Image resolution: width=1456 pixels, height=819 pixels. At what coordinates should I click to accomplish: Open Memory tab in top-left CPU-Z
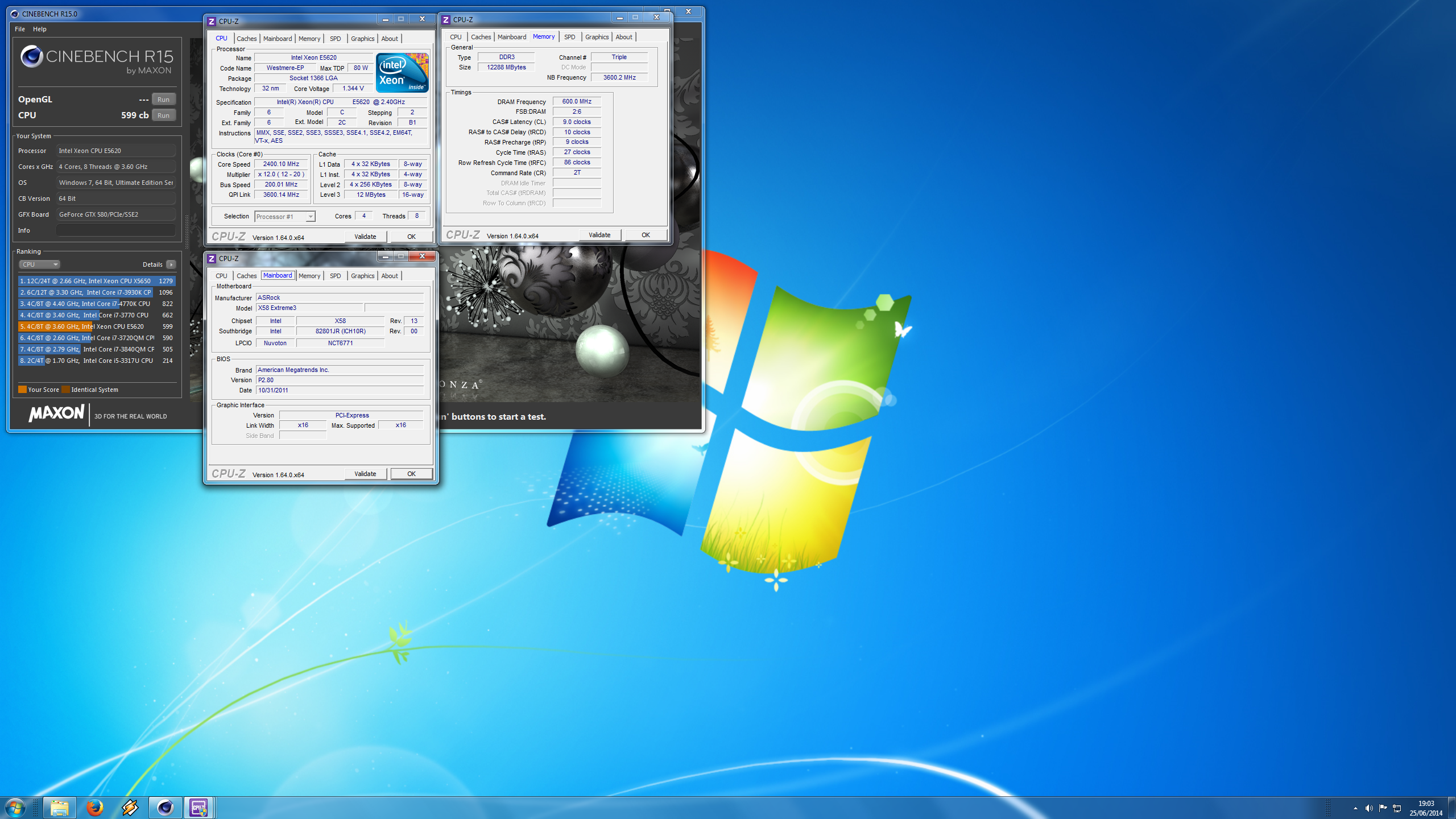point(309,39)
